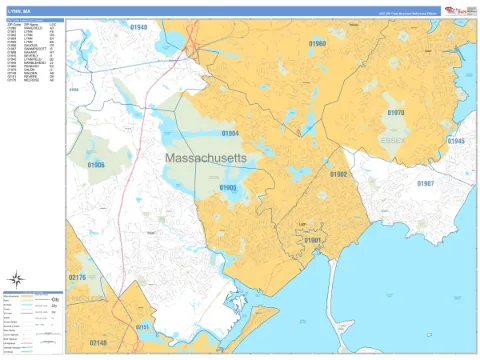Select the WAKEFIELD row in ZIP index
Screen dimensions: 480x360
click(31, 28)
